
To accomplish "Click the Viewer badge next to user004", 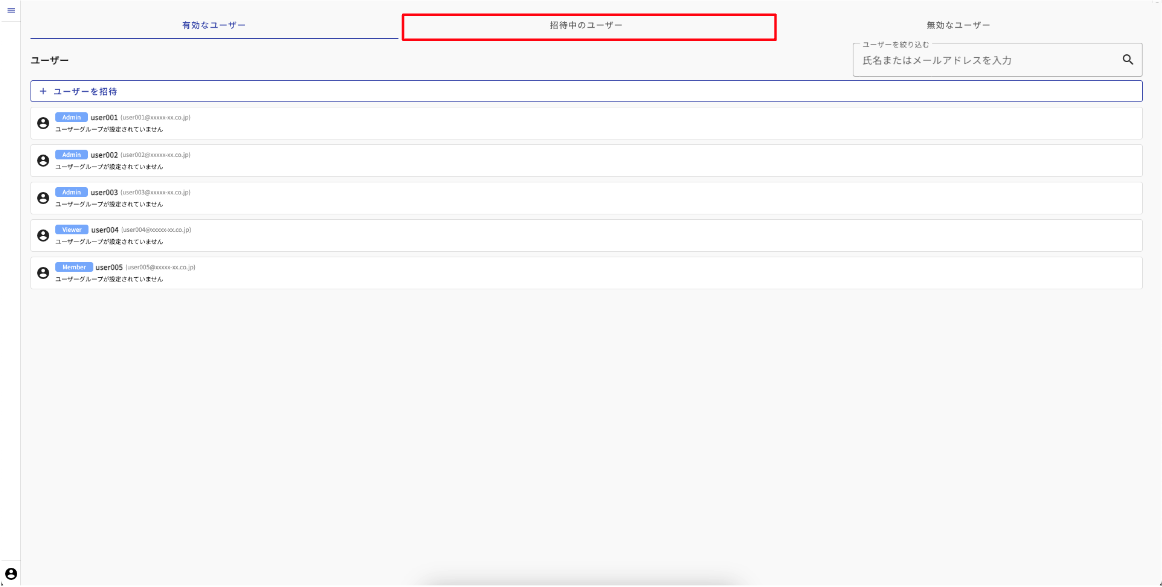I will [x=71, y=229].
